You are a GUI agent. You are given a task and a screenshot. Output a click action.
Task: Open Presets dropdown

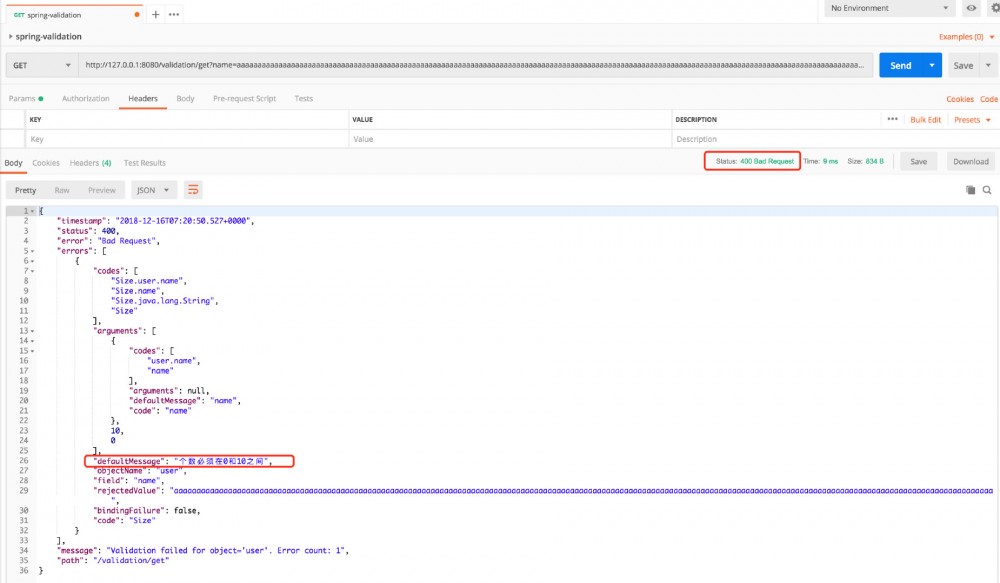tap(972, 120)
